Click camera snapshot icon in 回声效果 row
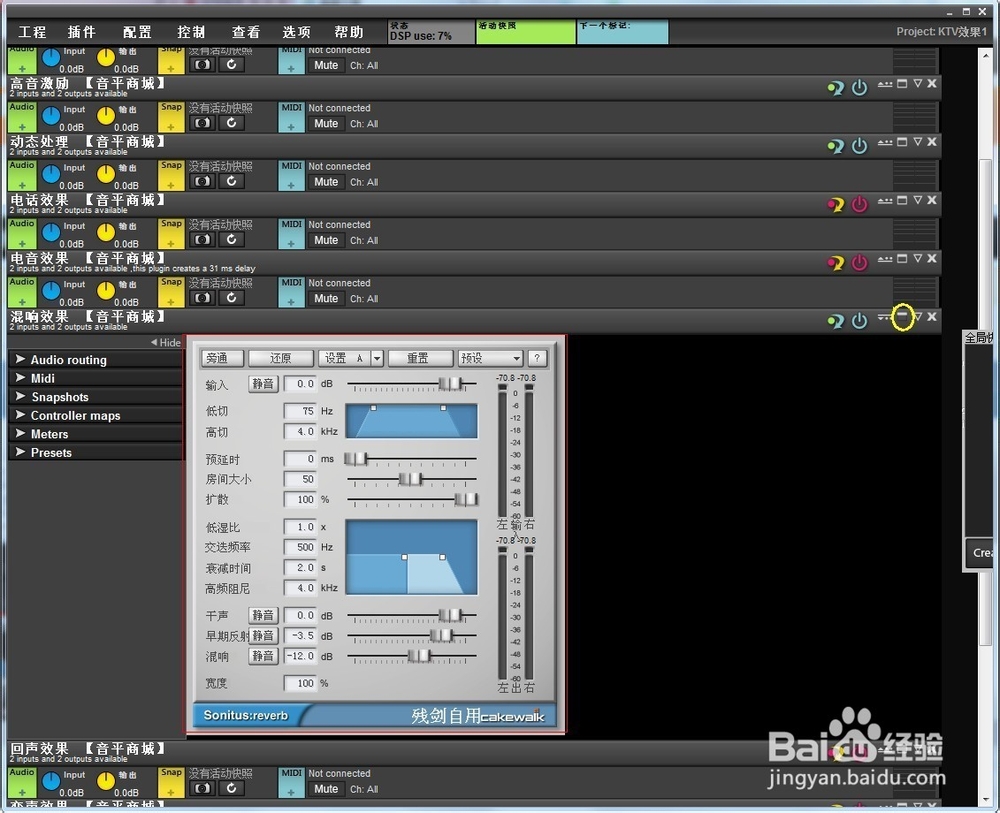 click(x=202, y=788)
